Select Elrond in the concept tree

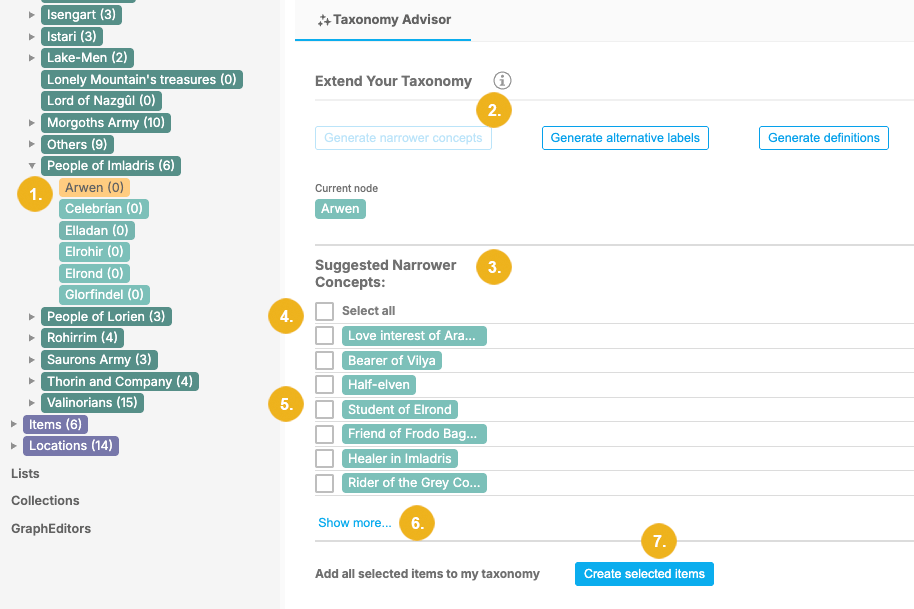click(x=94, y=273)
